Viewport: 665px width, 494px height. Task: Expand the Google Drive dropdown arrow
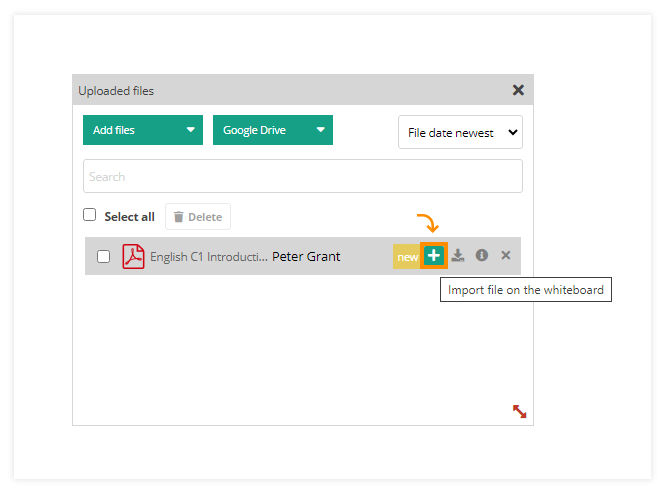point(320,130)
